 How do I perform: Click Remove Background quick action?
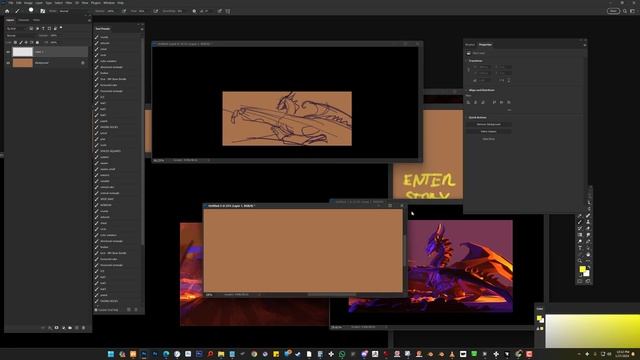[x=489, y=124]
